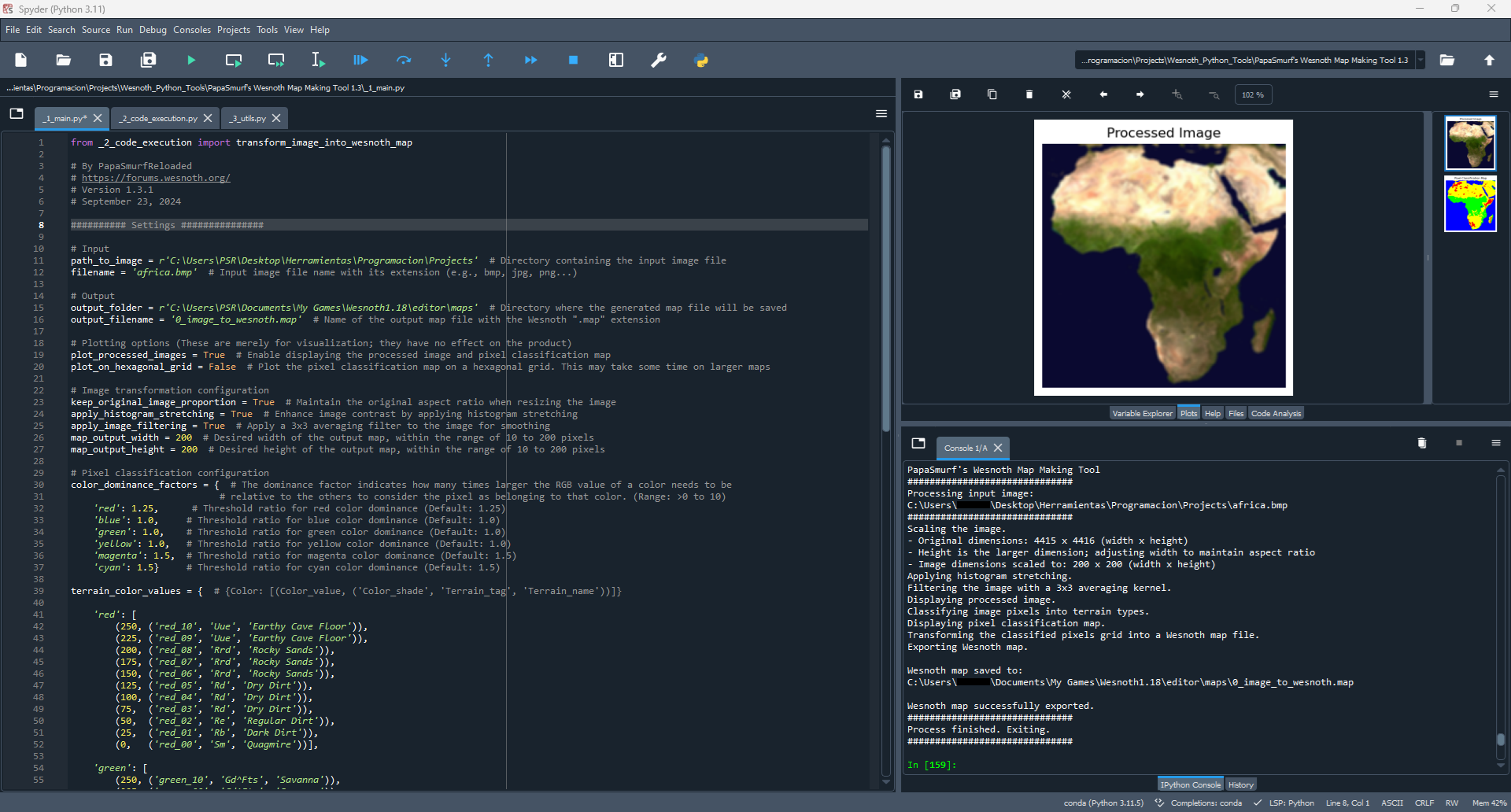Switch to _2_code_execution.py tab
The height and width of the screenshot is (812, 1511).
pyautogui.click(x=158, y=118)
